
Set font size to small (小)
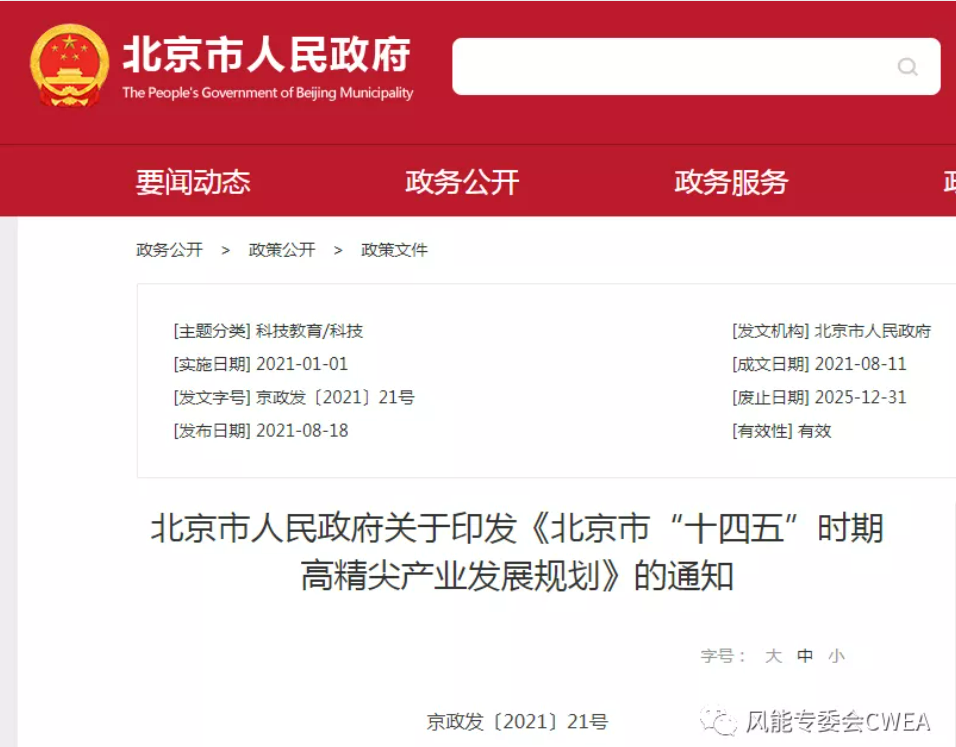click(836, 656)
